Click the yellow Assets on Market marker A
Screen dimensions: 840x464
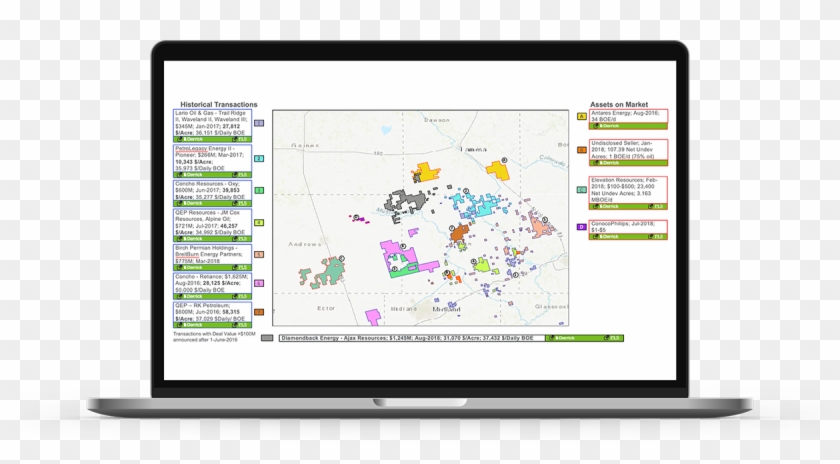tap(582, 116)
